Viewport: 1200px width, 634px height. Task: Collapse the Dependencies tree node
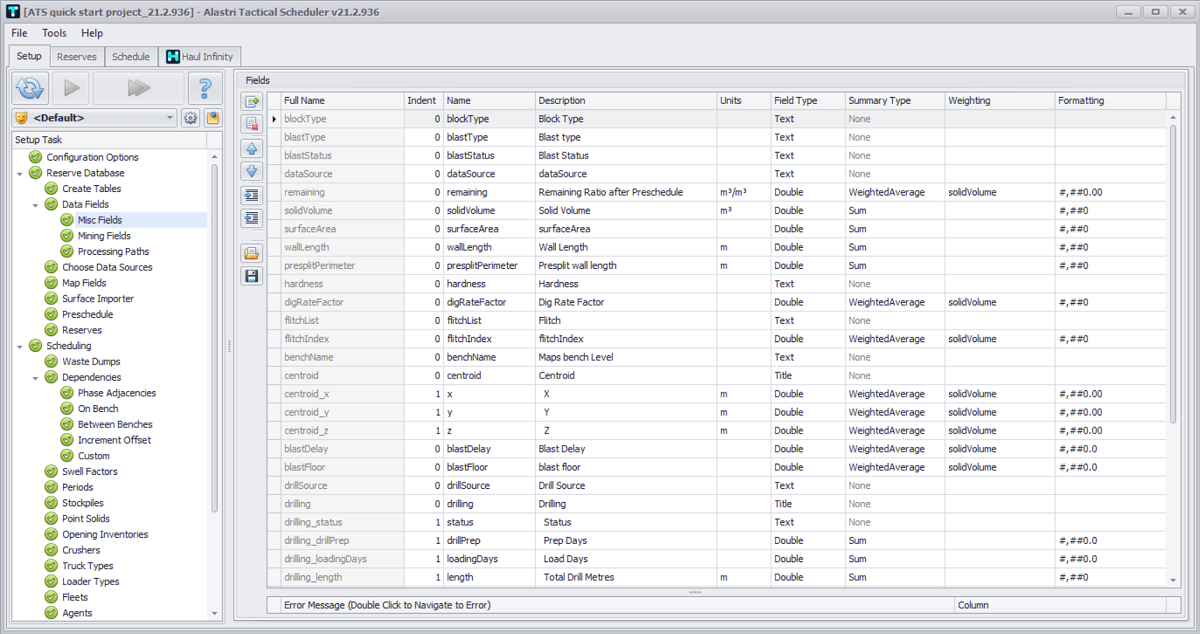pyautogui.click(x=37, y=377)
